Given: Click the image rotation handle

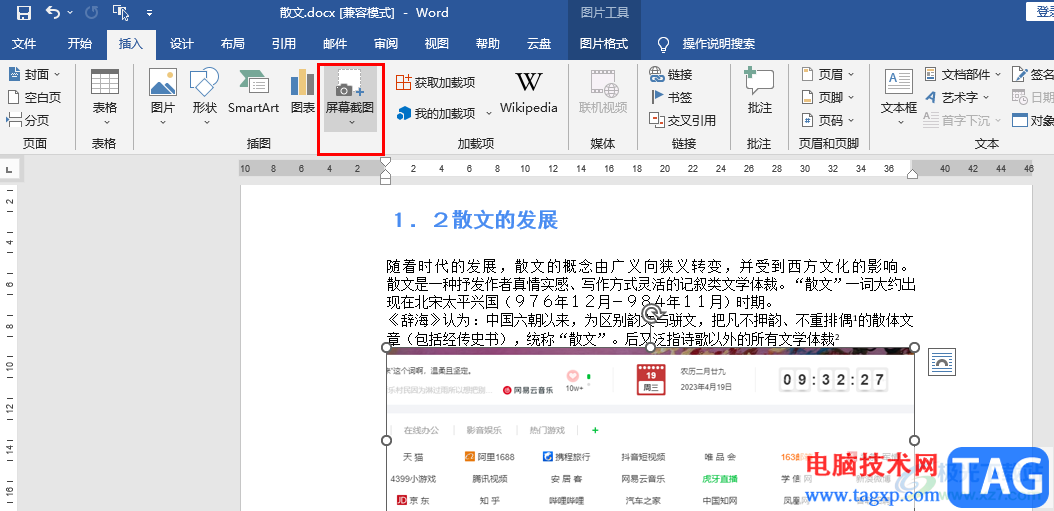Looking at the screenshot, I should [x=653, y=313].
